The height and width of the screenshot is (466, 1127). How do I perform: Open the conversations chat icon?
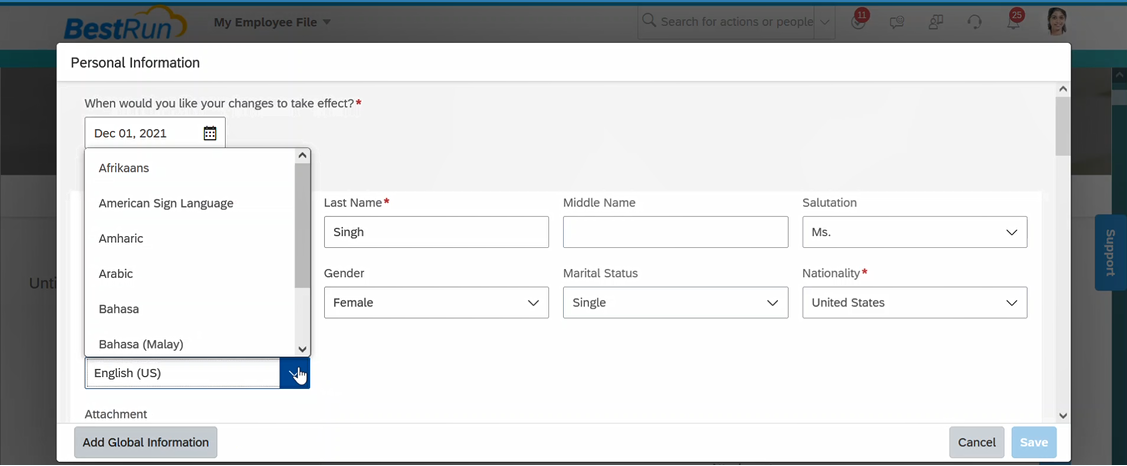pos(896,22)
